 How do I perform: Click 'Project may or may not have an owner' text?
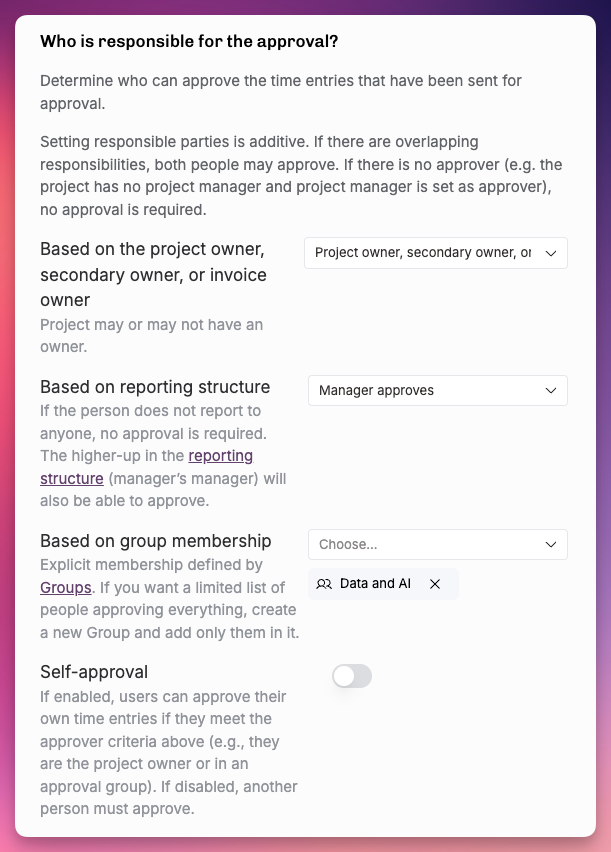(x=152, y=336)
